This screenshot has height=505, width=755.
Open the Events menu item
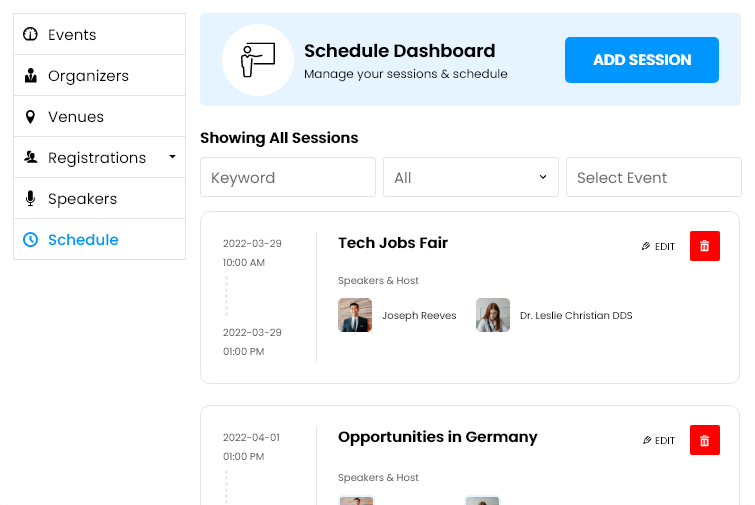click(99, 34)
